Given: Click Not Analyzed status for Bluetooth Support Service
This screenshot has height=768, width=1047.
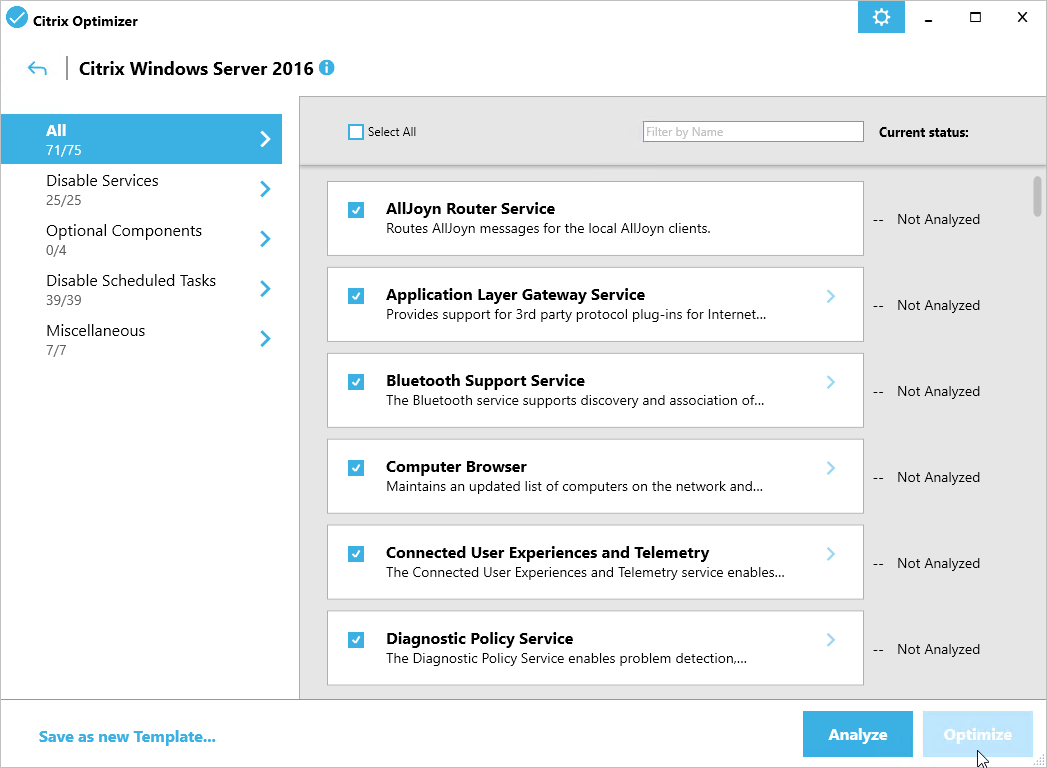Looking at the screenshot, I should (x=938, y=391).
